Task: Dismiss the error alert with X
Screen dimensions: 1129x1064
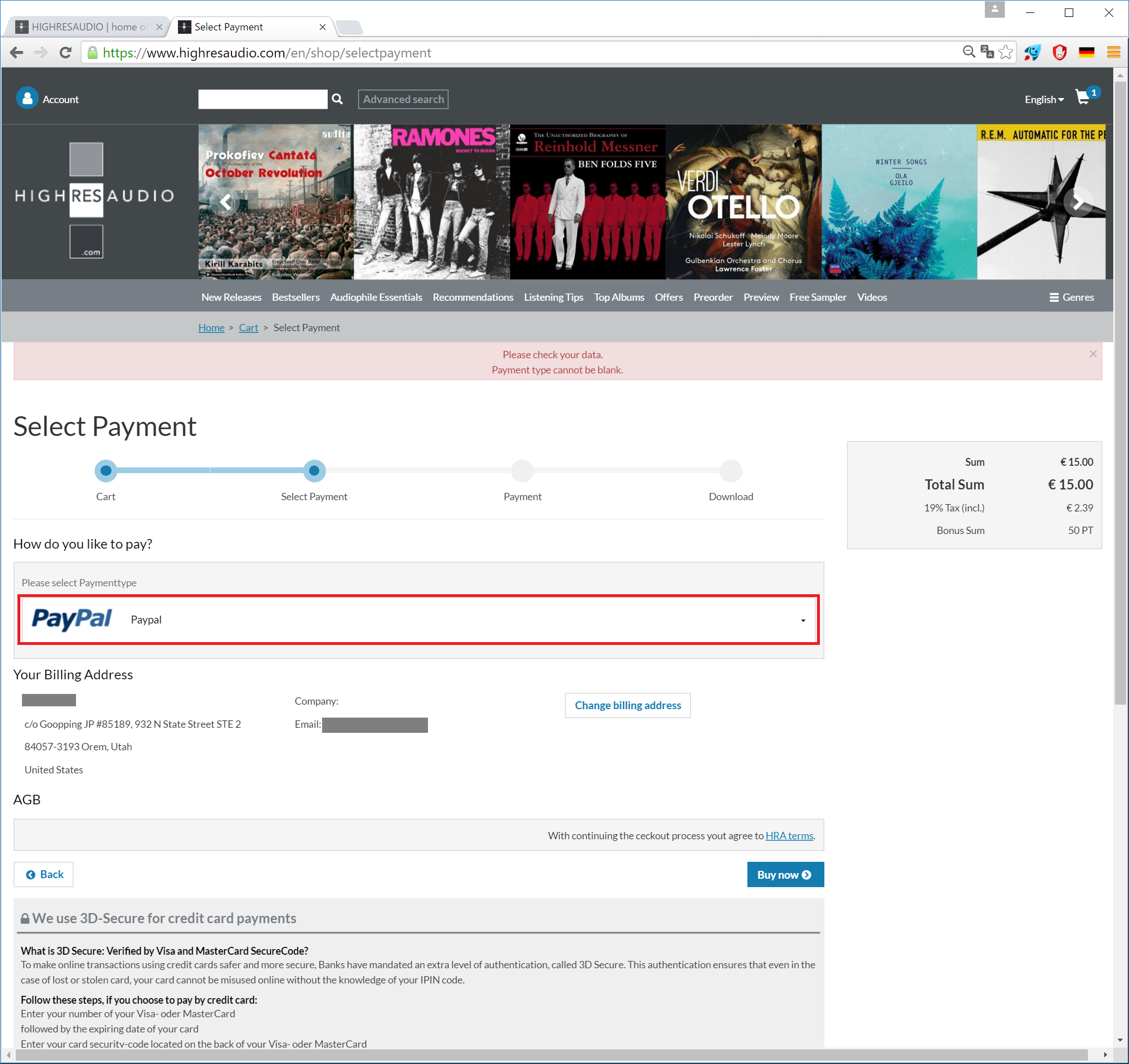Action: [1093, 354]
